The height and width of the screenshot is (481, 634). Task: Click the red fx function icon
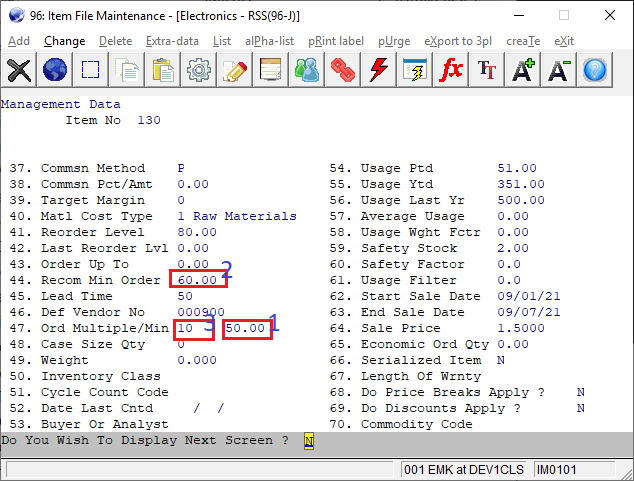[x=451, y=70]
